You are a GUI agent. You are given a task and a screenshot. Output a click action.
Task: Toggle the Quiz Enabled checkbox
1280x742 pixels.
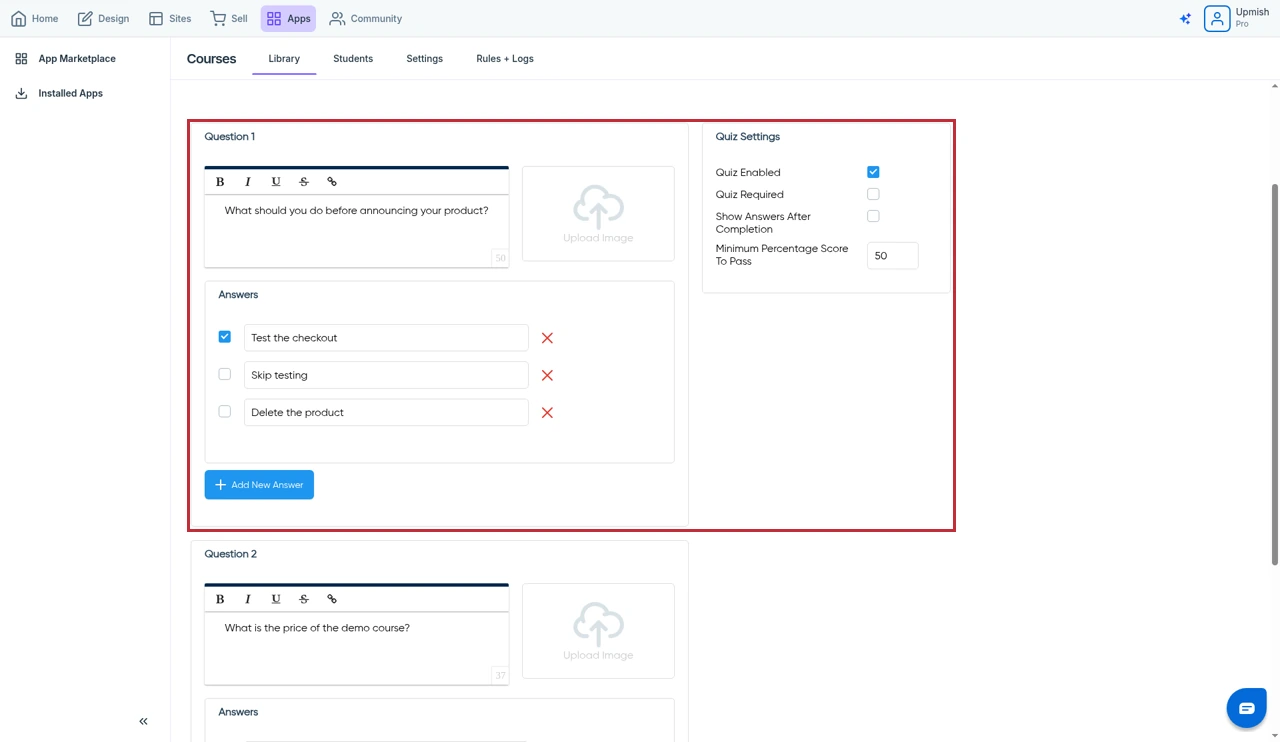pyautogui.click(x=873, y=172)
